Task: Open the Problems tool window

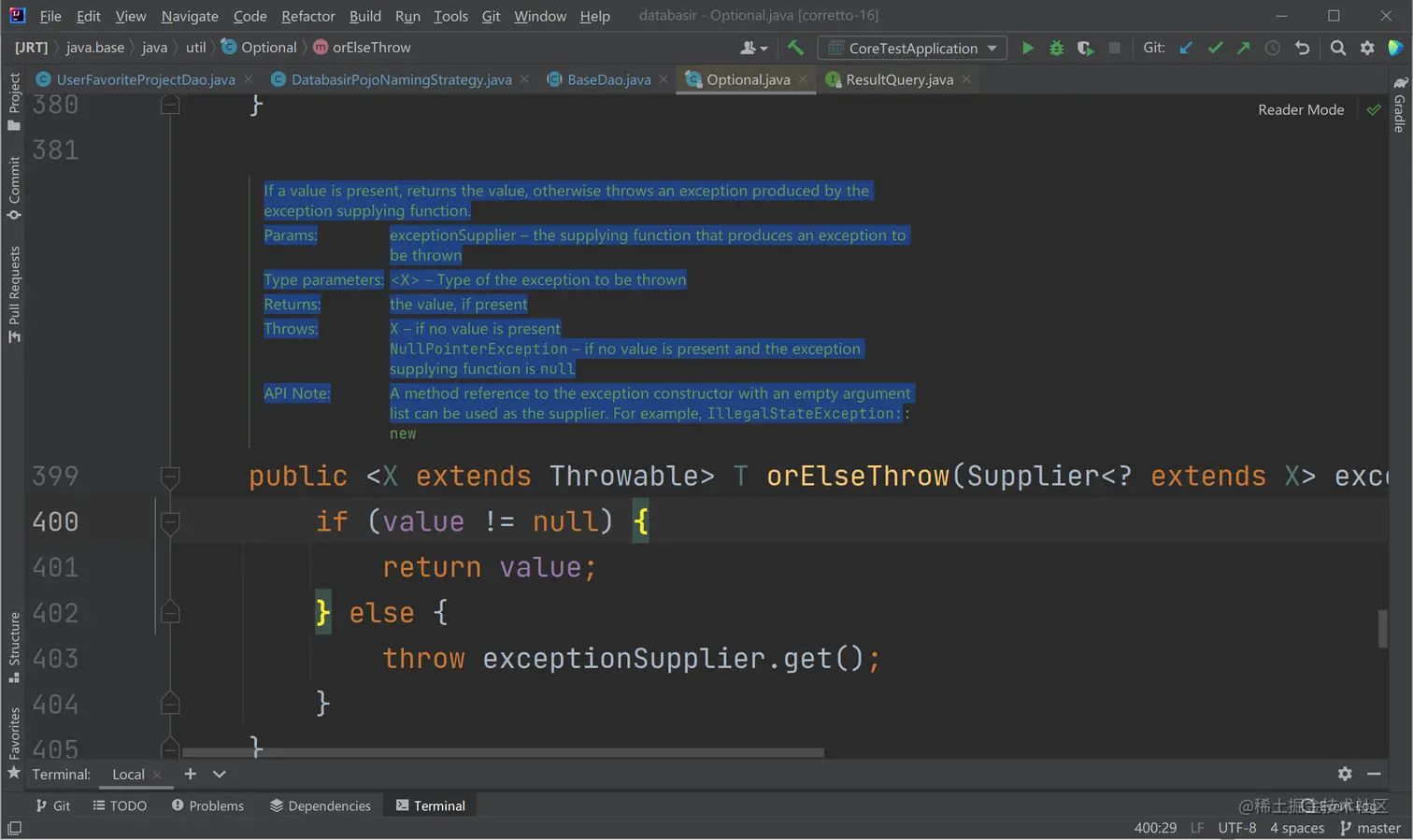Action: click(x=207, y=805)
